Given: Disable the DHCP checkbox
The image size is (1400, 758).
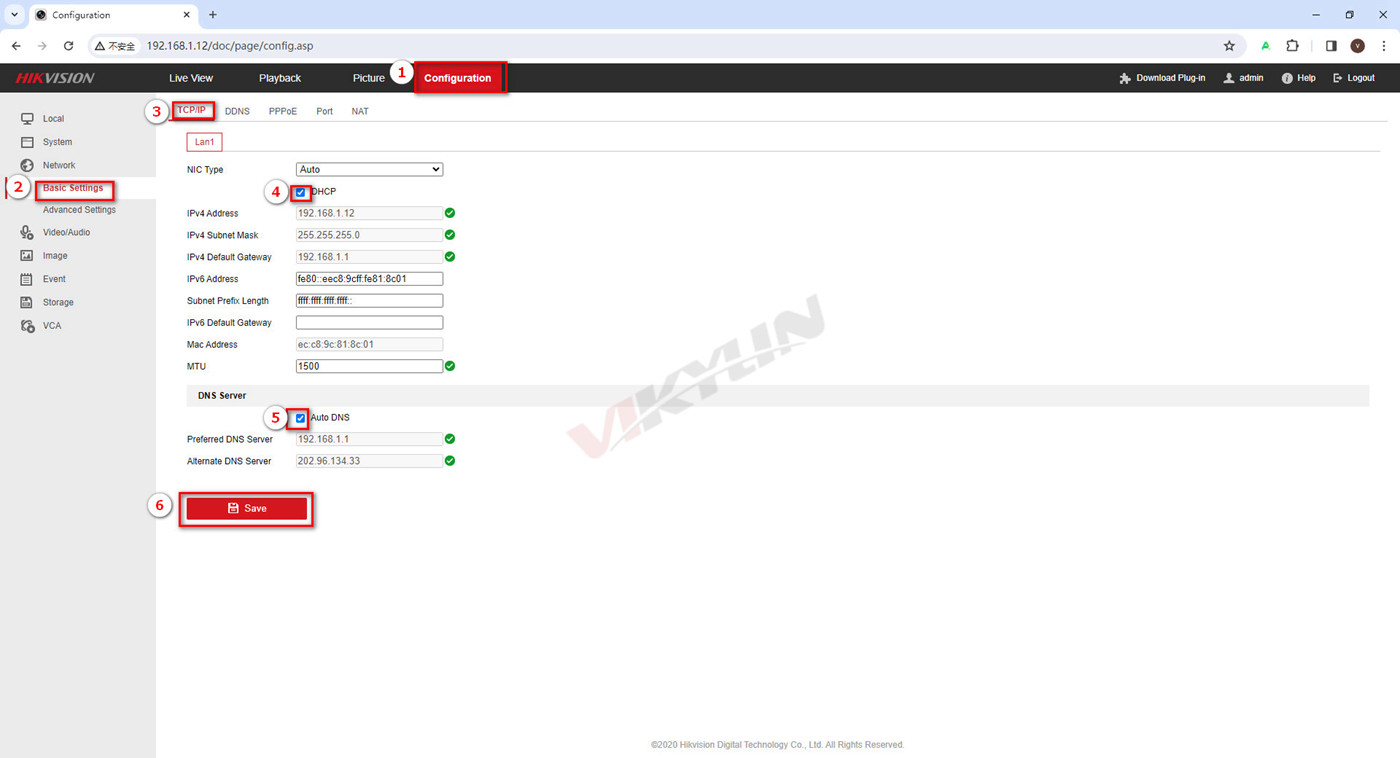Looking at the screenshot, I should pyautogui.click(x=300, y=192).
